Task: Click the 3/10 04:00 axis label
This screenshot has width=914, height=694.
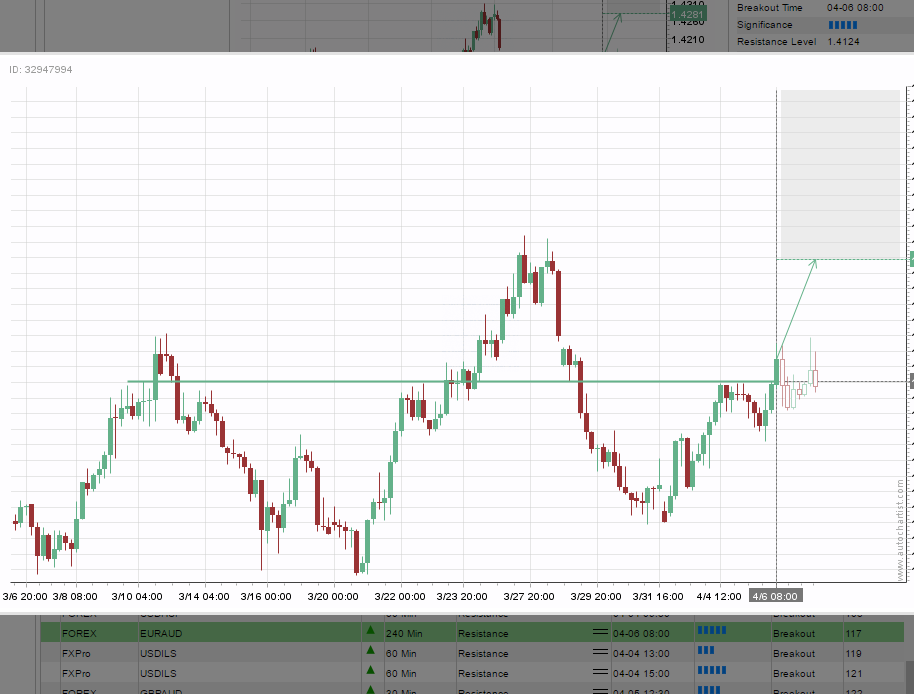Action: point(137,597)
